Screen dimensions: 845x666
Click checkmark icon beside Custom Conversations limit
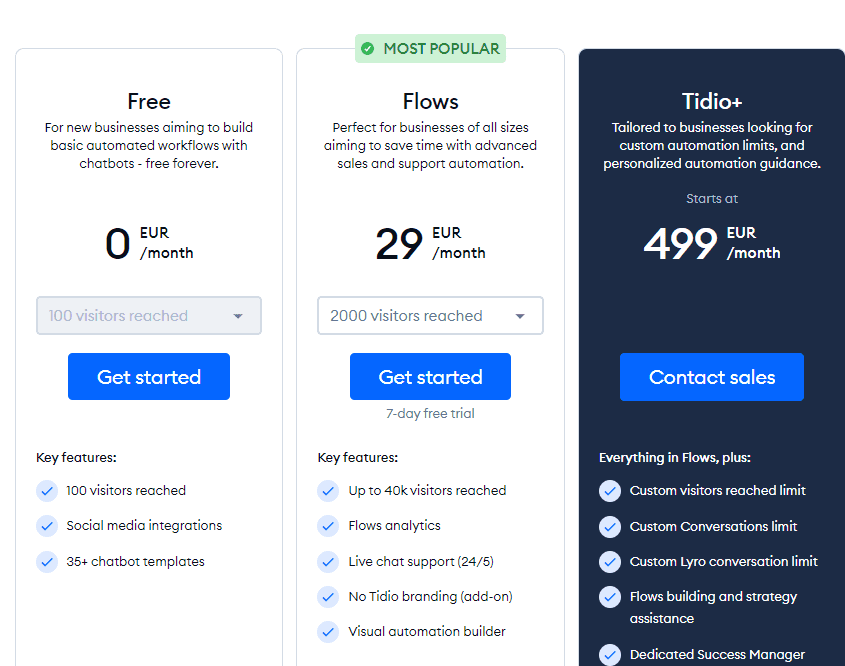610,527
